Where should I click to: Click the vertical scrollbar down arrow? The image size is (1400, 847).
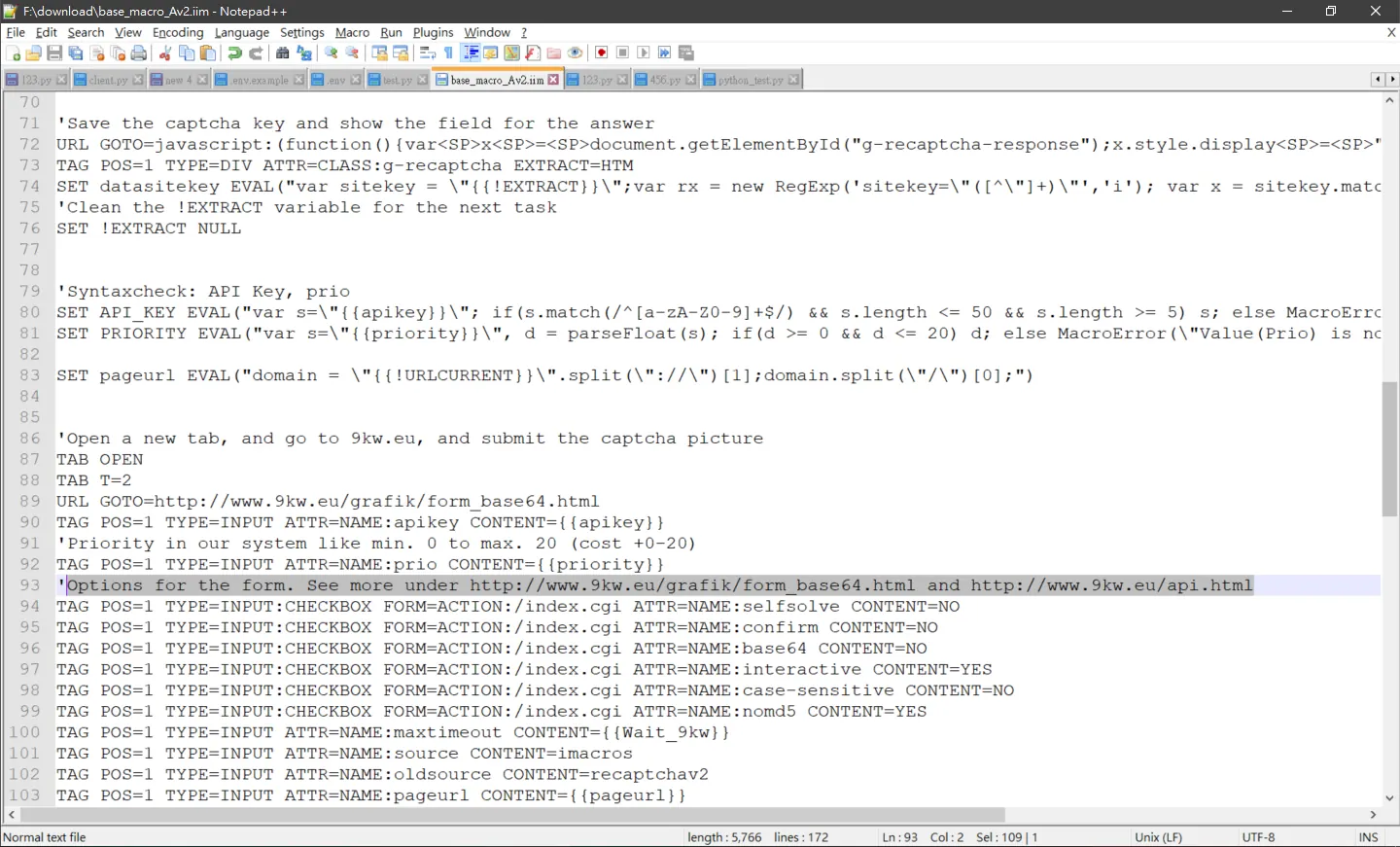click(1389, 798)
